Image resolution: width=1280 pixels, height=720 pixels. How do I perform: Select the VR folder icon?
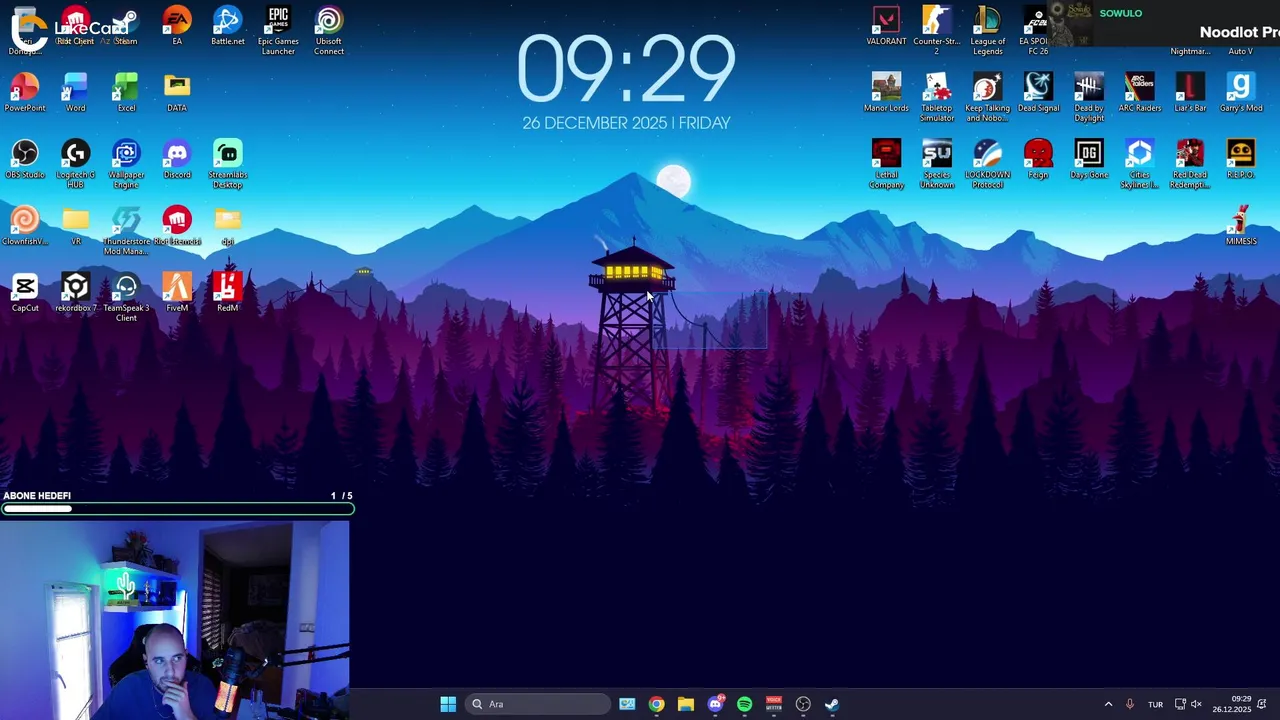[x=75, y=226]
